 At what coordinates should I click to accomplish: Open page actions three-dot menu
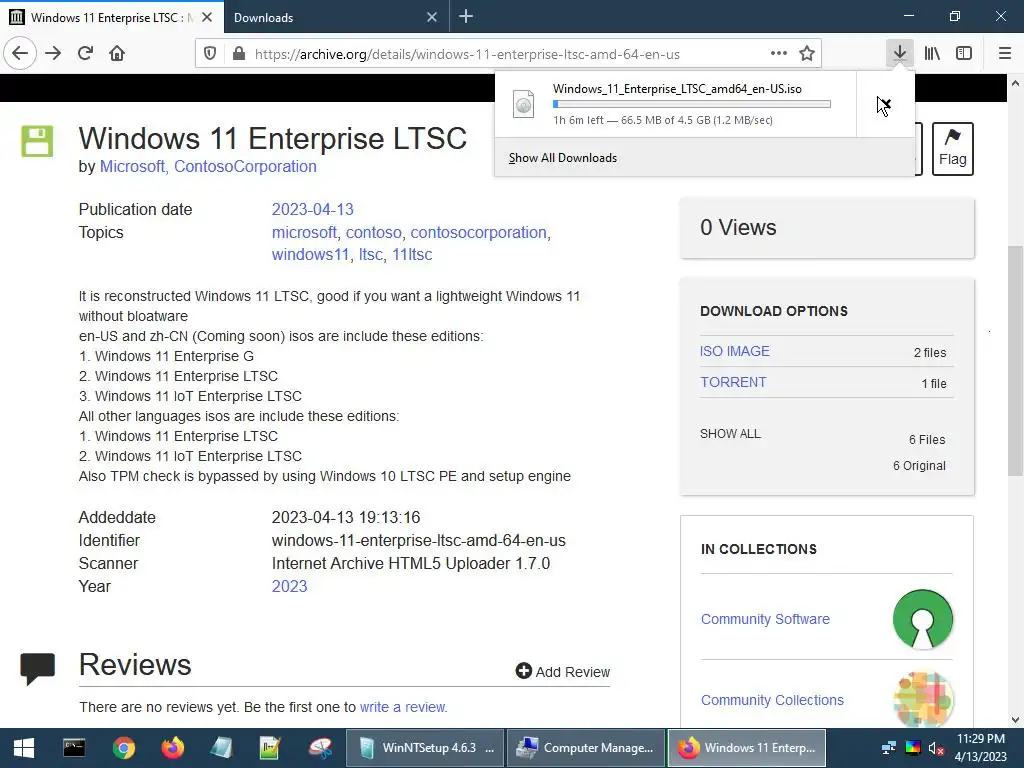tap(778, 54)
